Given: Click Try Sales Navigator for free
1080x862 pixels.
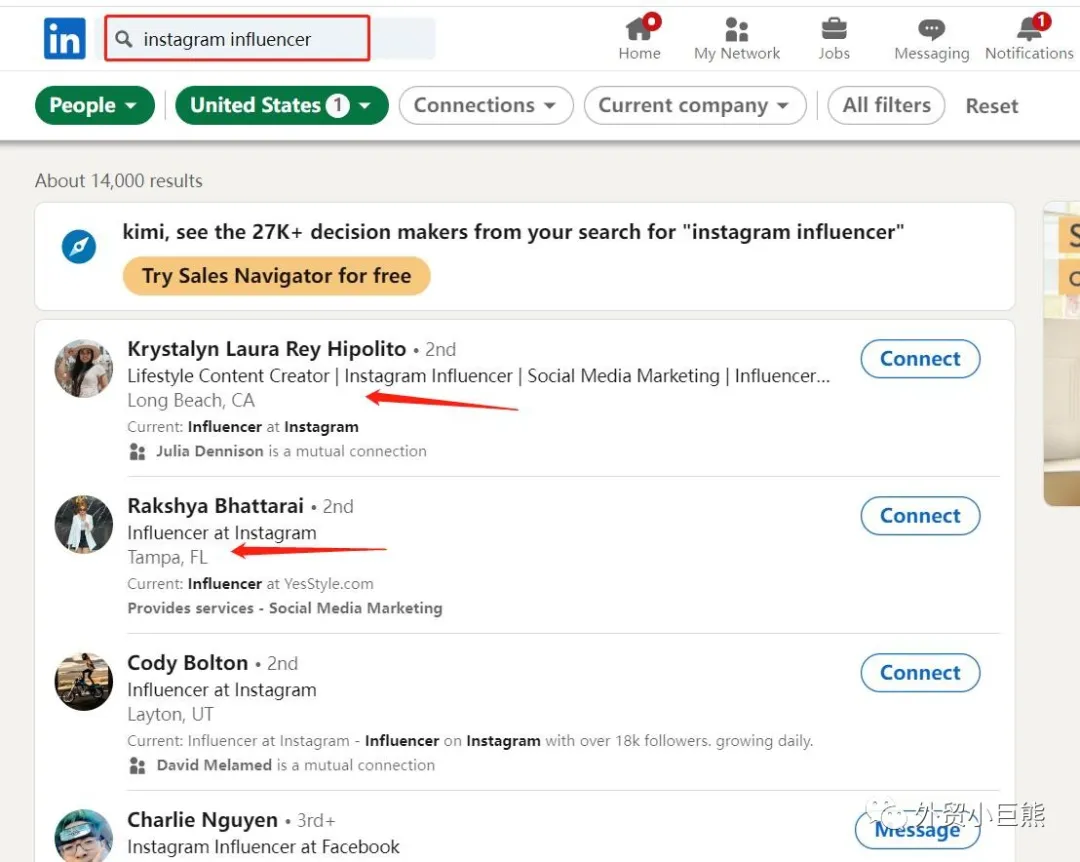Looking at the screenshot, I should click(276, 276).
